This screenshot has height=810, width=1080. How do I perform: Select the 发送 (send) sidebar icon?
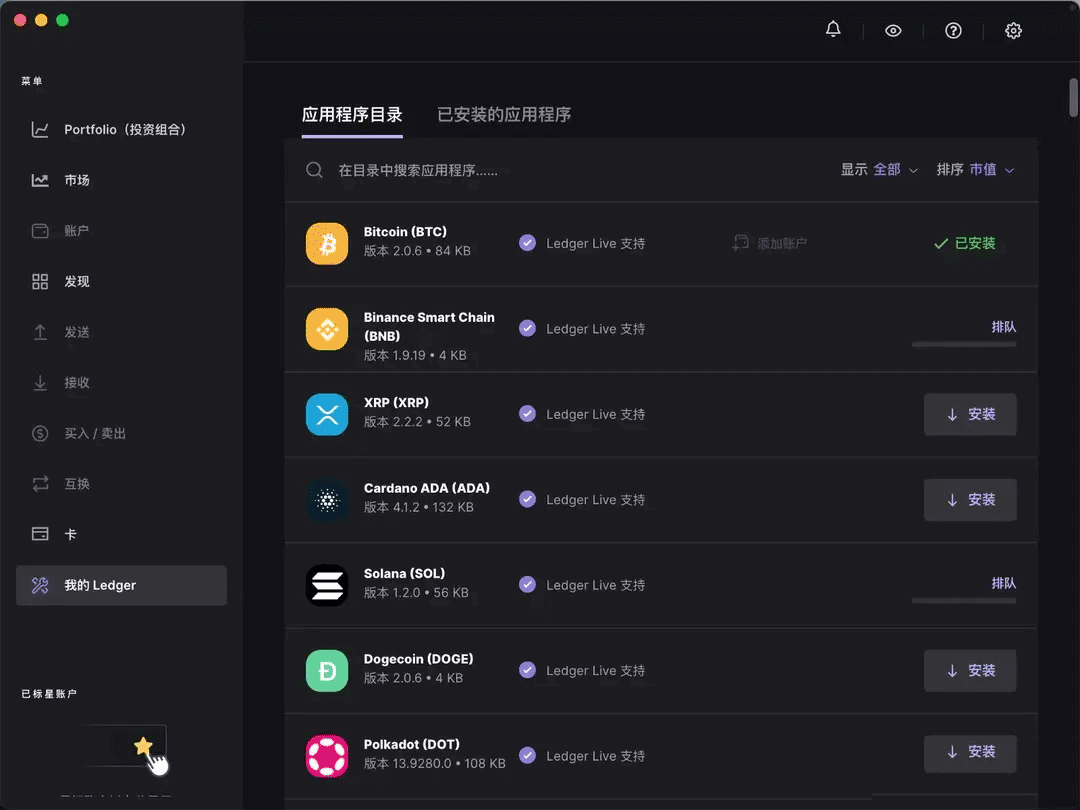point(40,332)
